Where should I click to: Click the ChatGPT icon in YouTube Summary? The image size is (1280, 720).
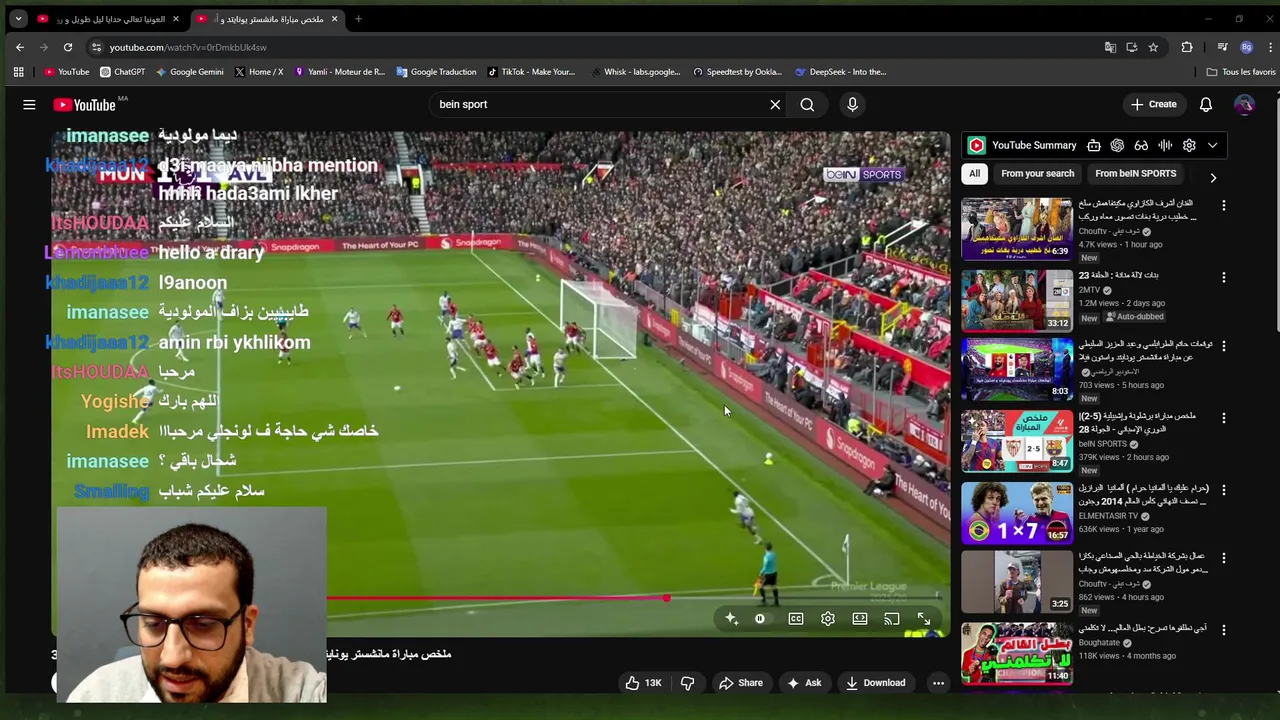click(x=1117, y=145)
